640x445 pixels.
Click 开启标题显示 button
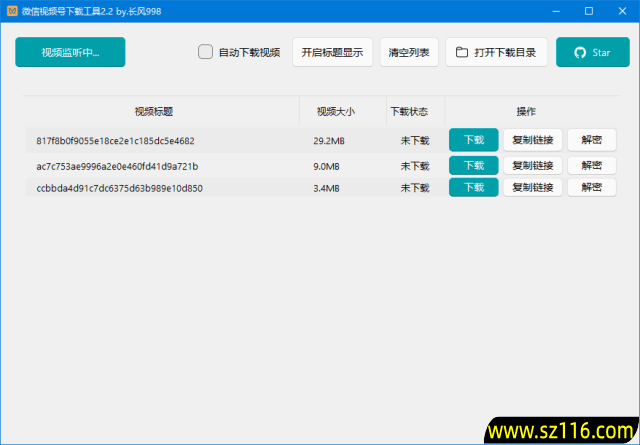333,52
